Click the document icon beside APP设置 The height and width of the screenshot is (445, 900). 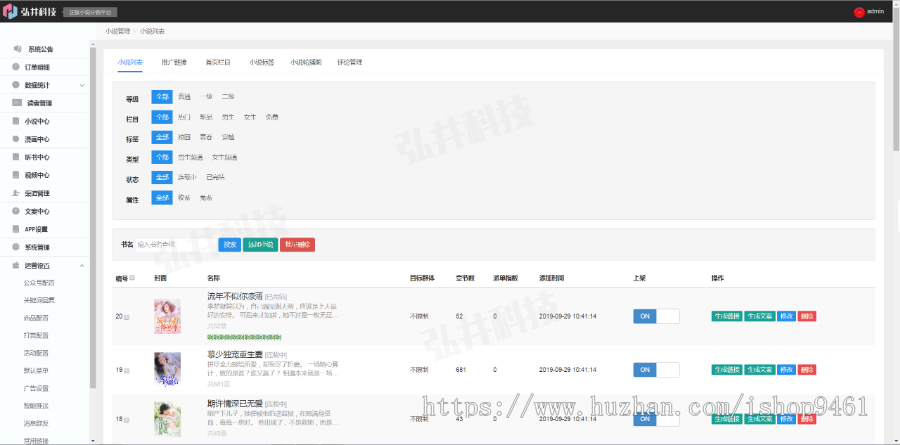pyautogui.click(x=16, y=229)
